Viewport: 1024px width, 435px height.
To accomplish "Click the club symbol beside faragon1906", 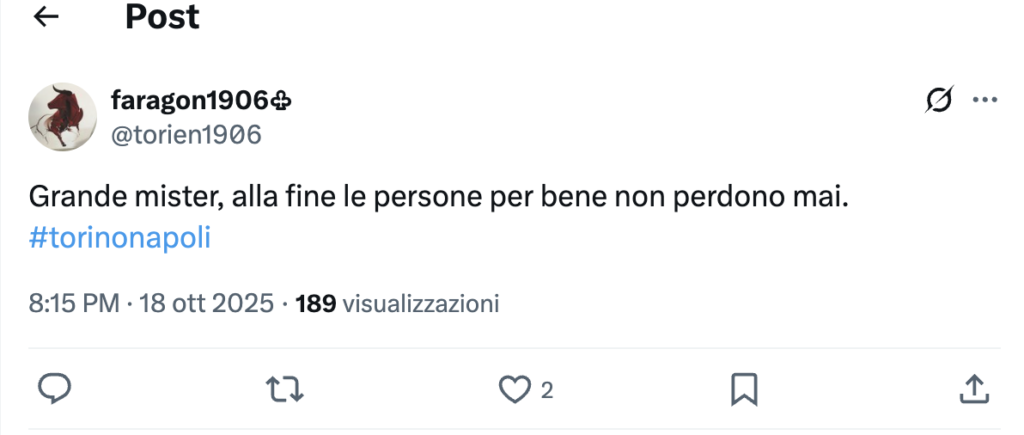I will click(x=282, y=100).
